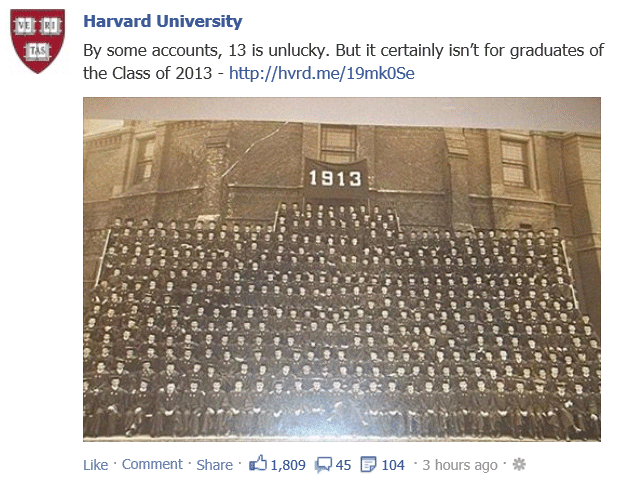Click the comment bubble icon
The image size is (628, 486).
(x=323, y=465)
